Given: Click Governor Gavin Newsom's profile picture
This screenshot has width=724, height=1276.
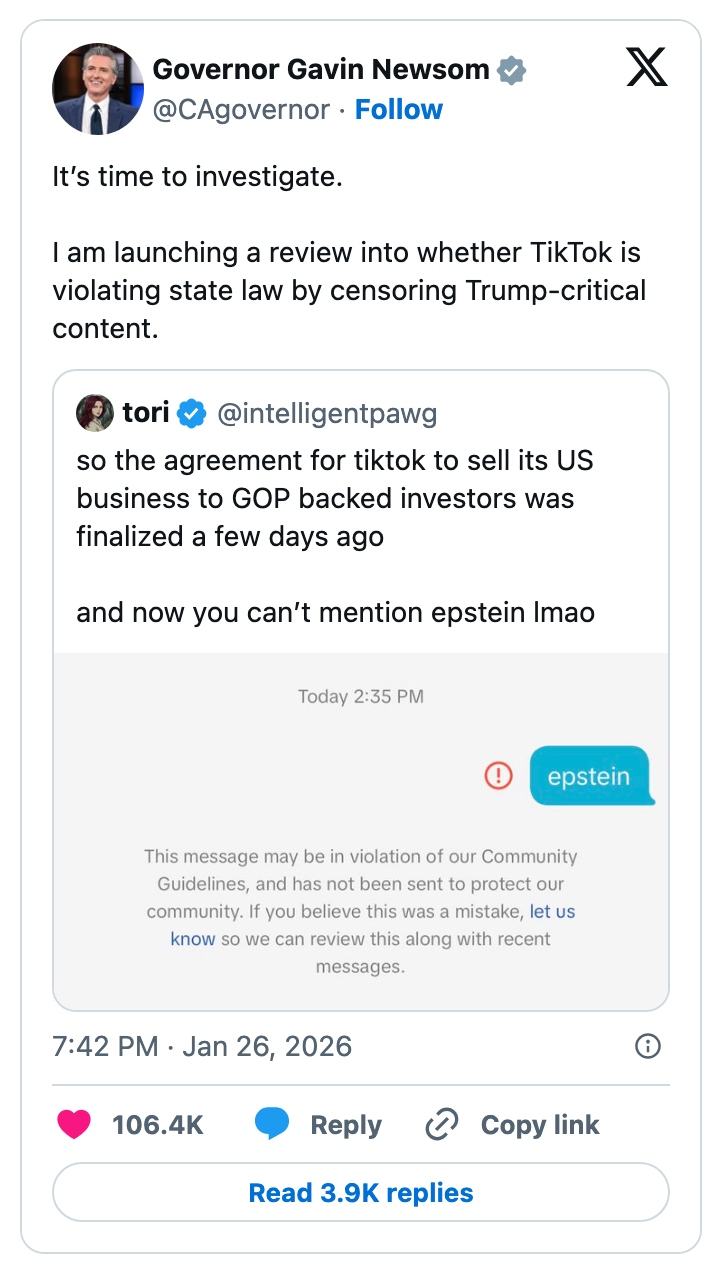Looking at the screenshot, I should [x=97, y=89].
